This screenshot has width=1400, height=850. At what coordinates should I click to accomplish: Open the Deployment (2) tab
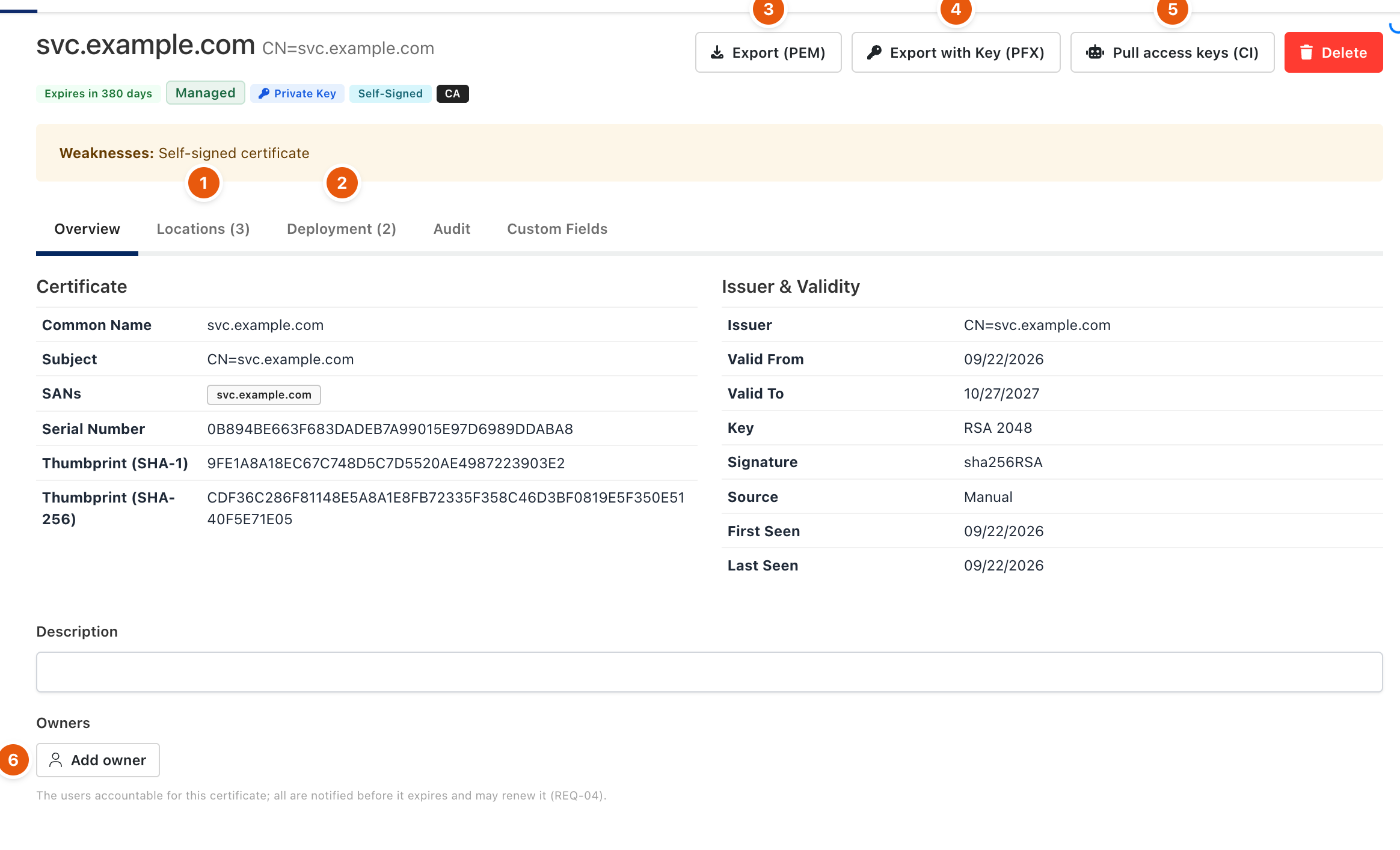pyautogui.click(x=341, y=229)
